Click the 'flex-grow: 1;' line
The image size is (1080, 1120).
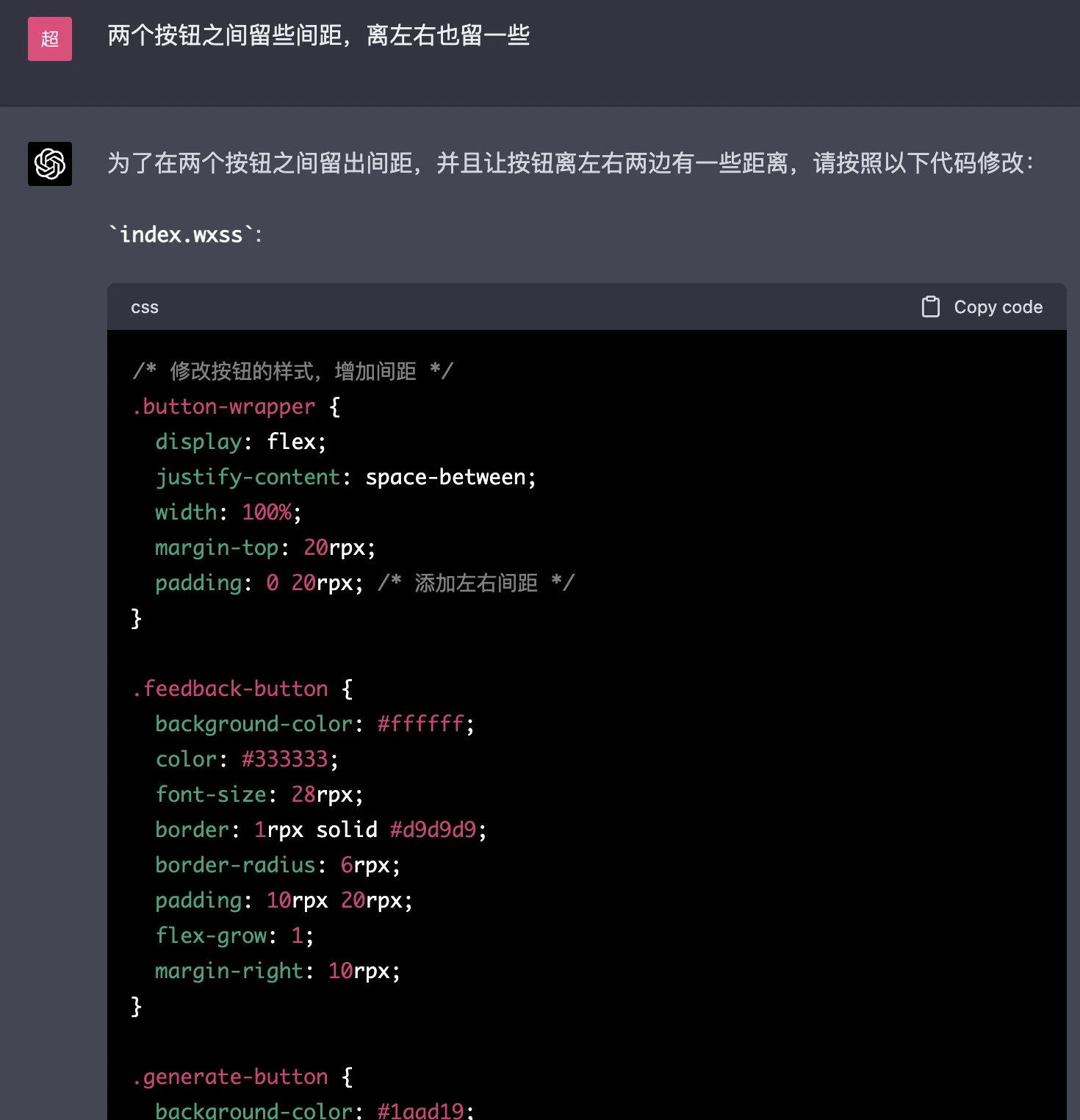coord(234,936)
